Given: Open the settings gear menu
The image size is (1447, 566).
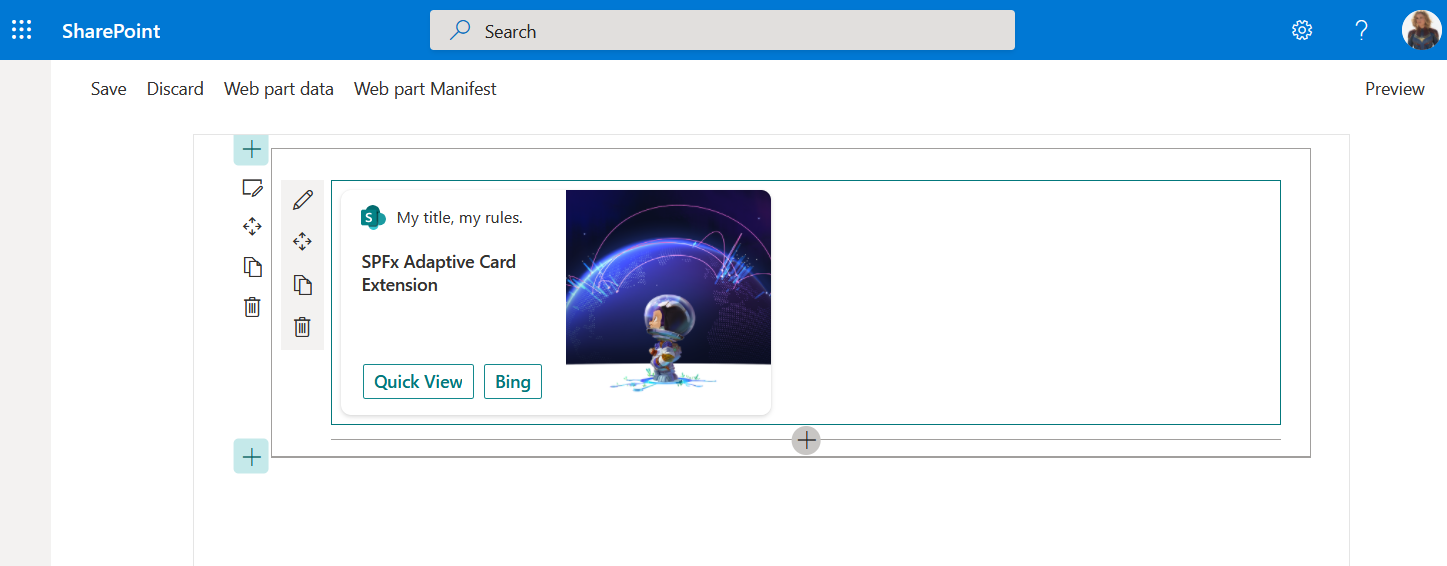Looking at the screenshot, I should pyautogui.click(x=1301, y=30).
